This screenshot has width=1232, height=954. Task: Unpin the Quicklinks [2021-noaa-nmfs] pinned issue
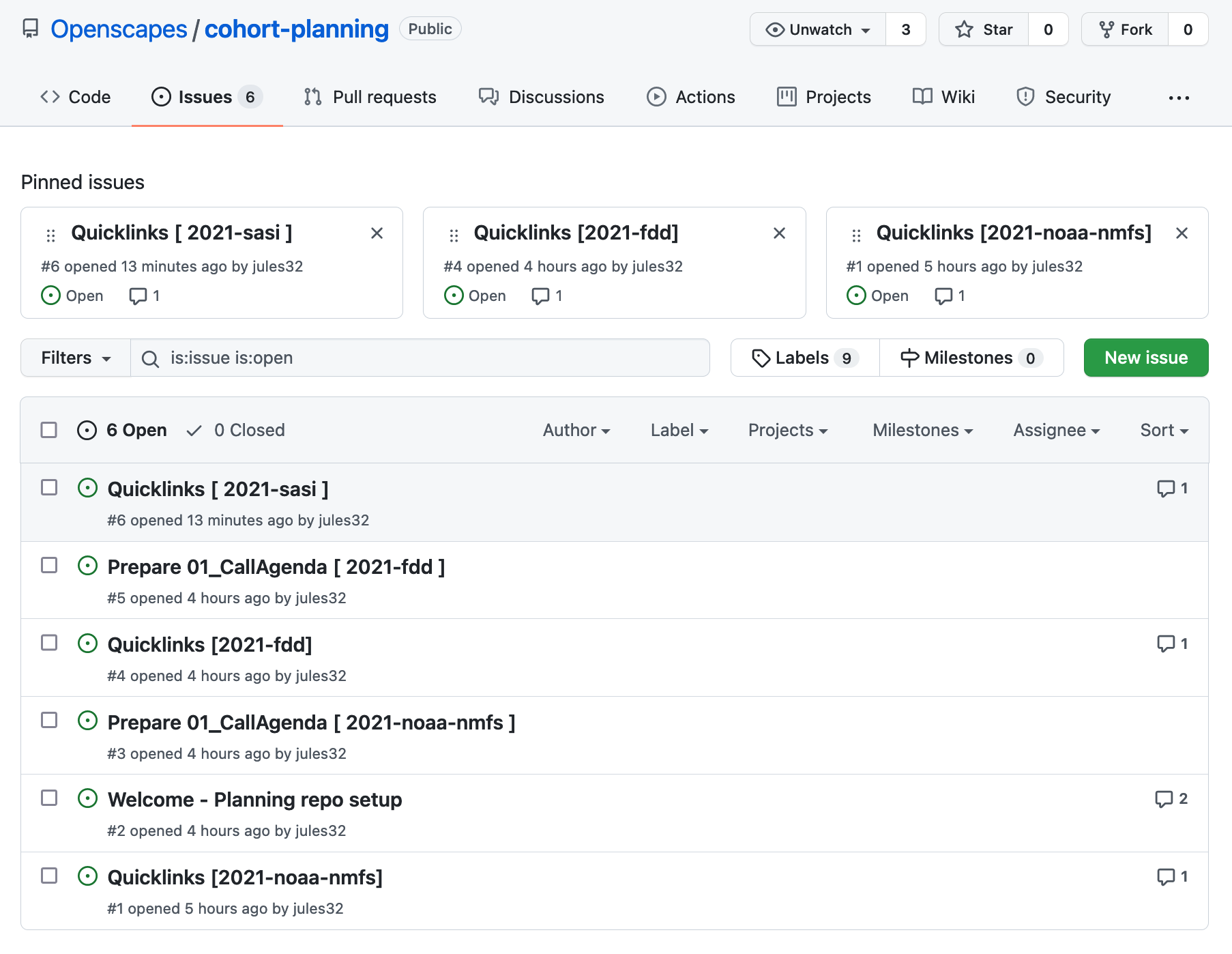pyautogui.click(x=1182, y=233)
